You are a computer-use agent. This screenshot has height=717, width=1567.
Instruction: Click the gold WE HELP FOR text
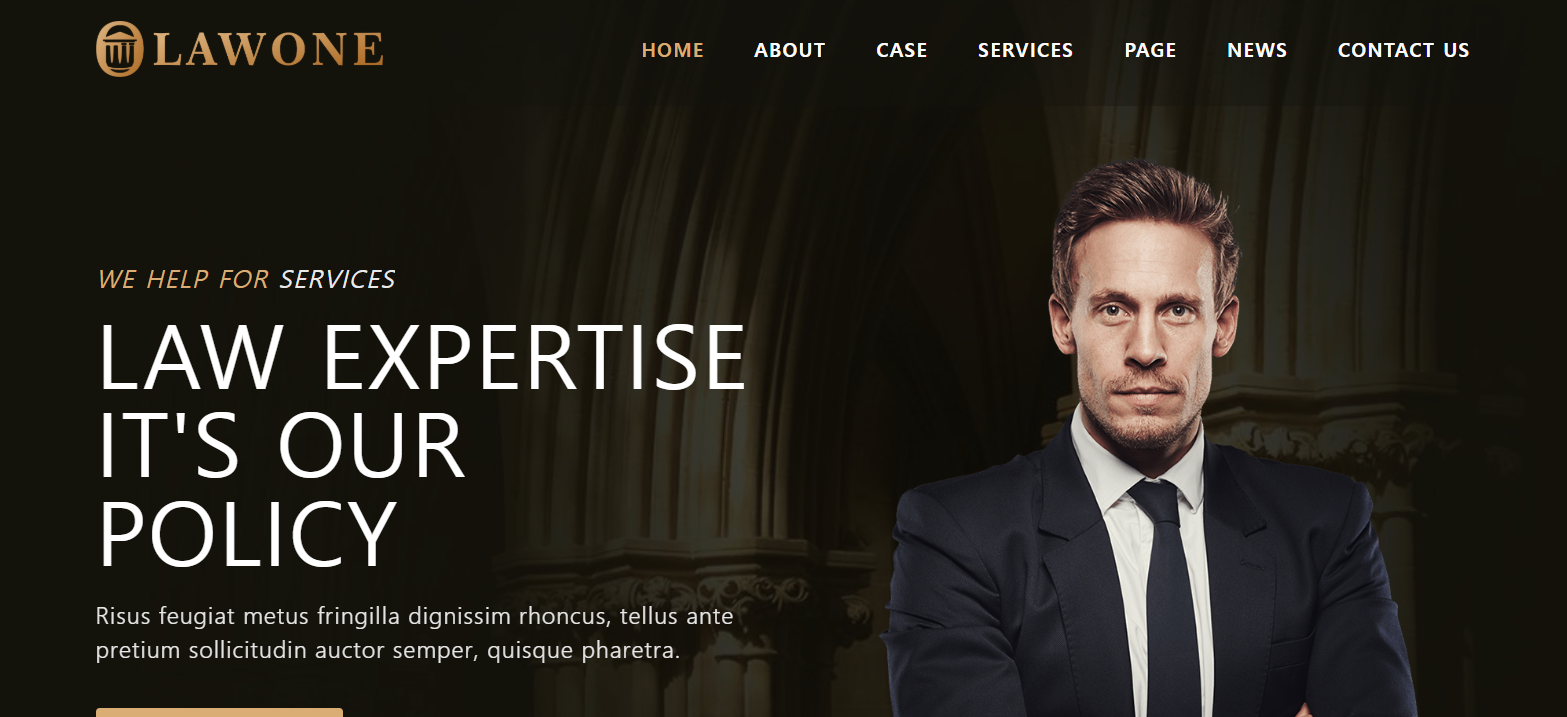pos(183,279)
